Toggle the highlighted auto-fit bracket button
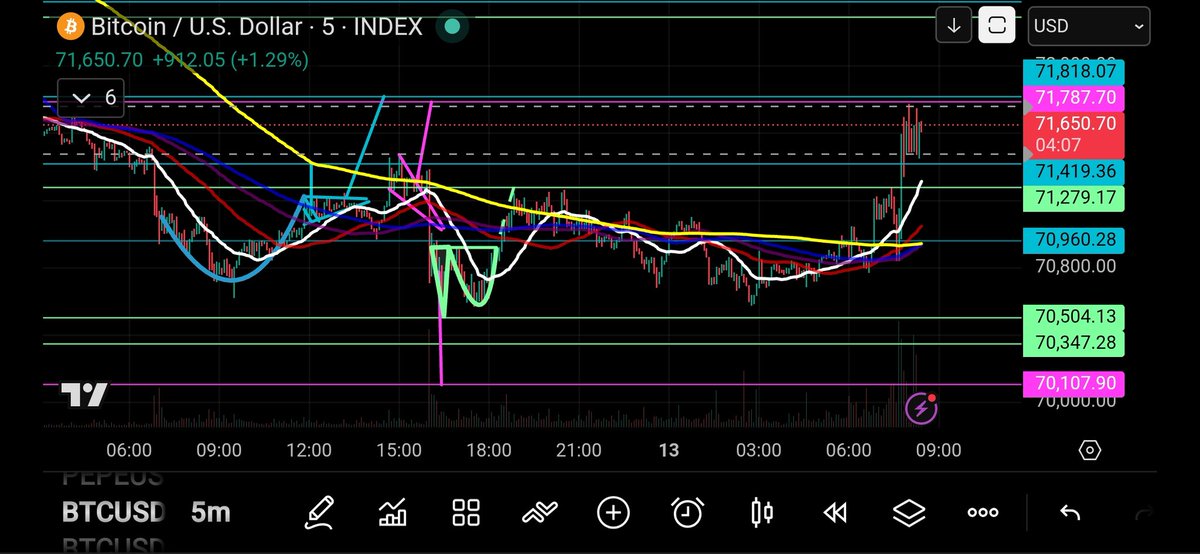1200x554 pixels. click(x=997, y=26)
